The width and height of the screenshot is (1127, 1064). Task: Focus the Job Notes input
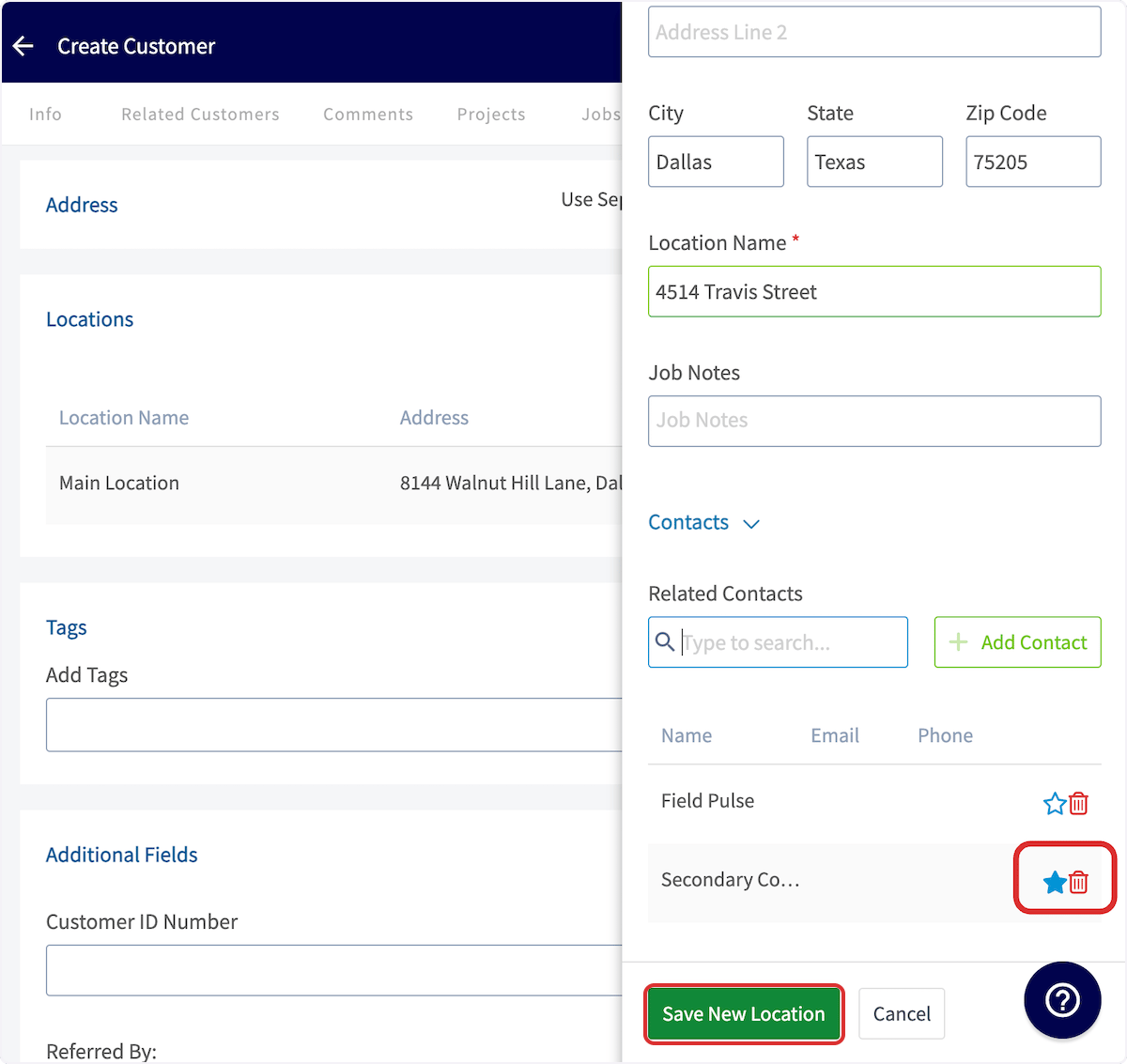(874, 421)
